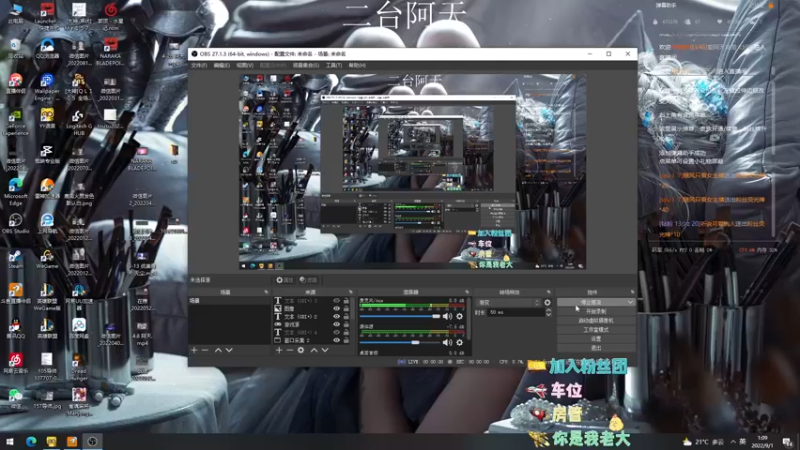Select the 场景 item in the scenes list

230,301
